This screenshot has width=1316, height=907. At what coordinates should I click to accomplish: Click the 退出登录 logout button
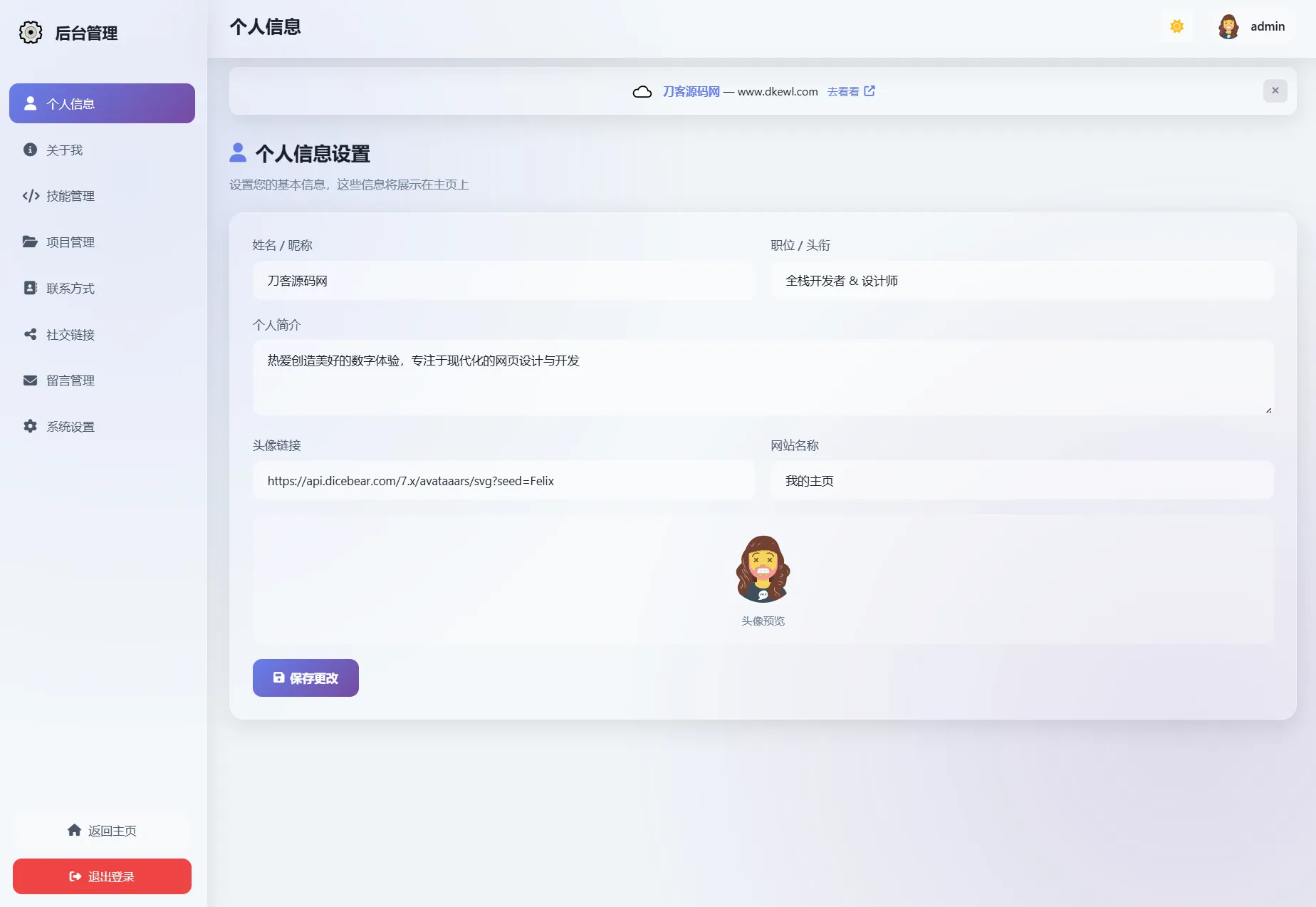[x=102, y=876]
